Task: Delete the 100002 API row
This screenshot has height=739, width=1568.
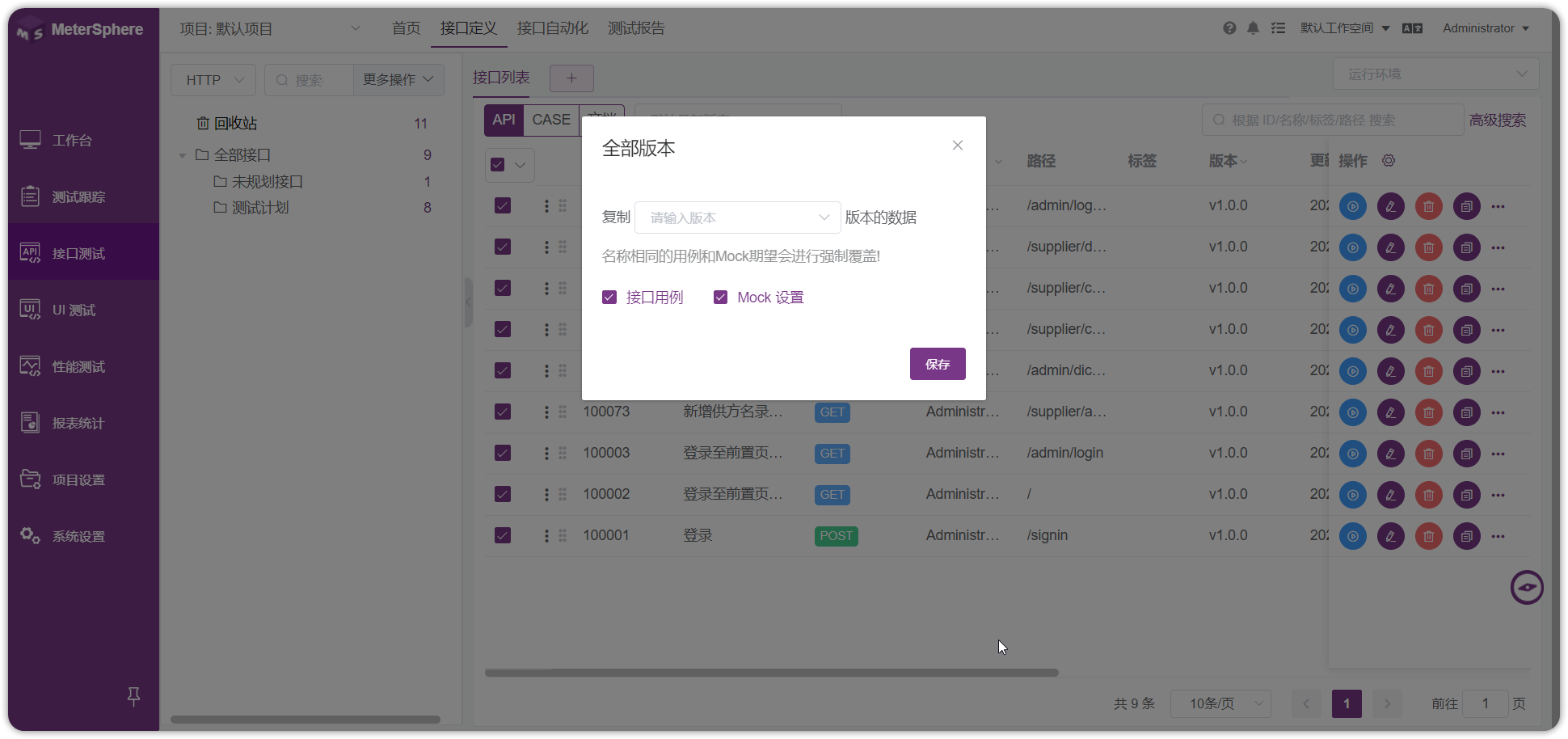Action: 1428,495
